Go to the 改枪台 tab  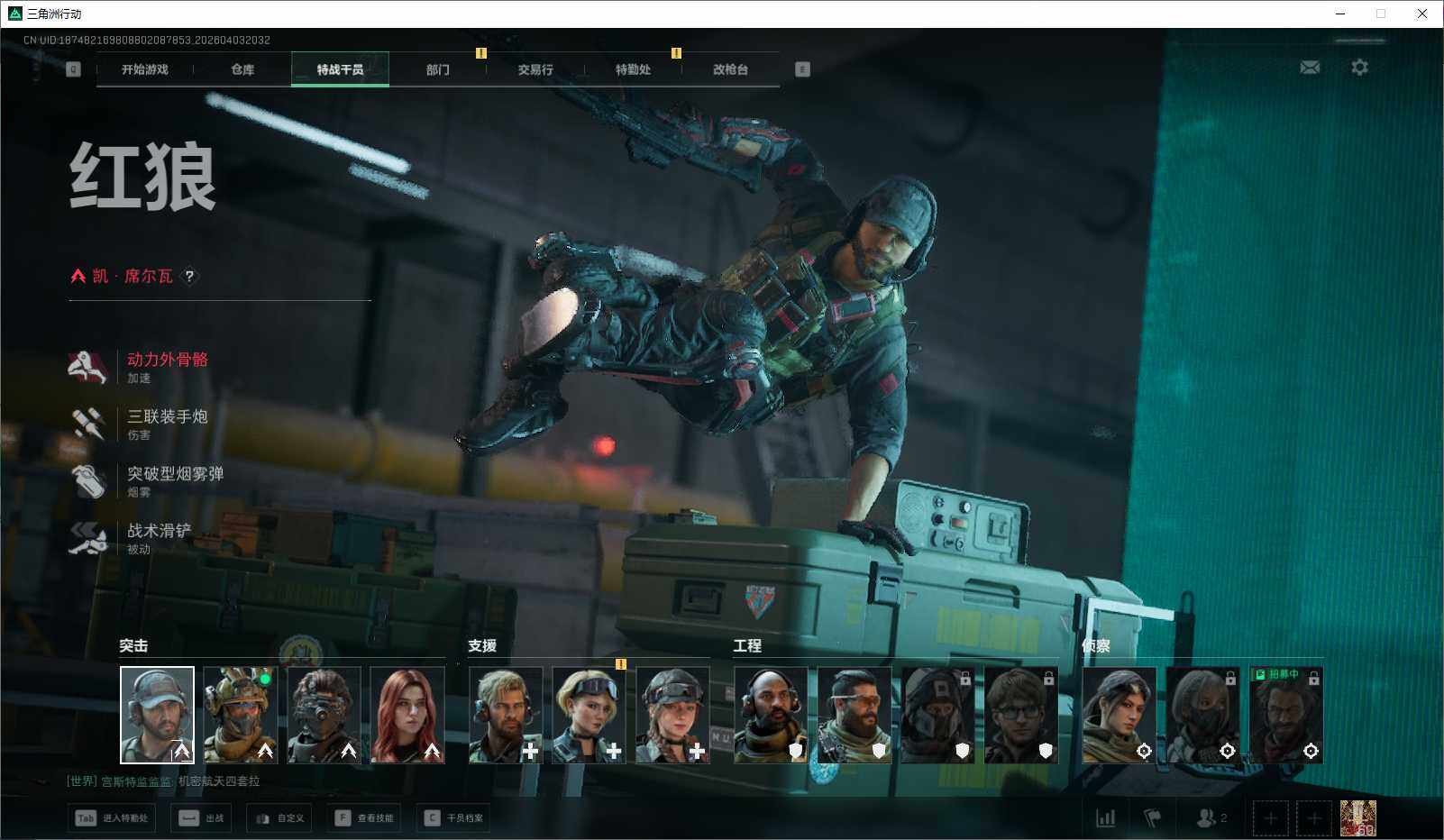(x=730, y=69)
